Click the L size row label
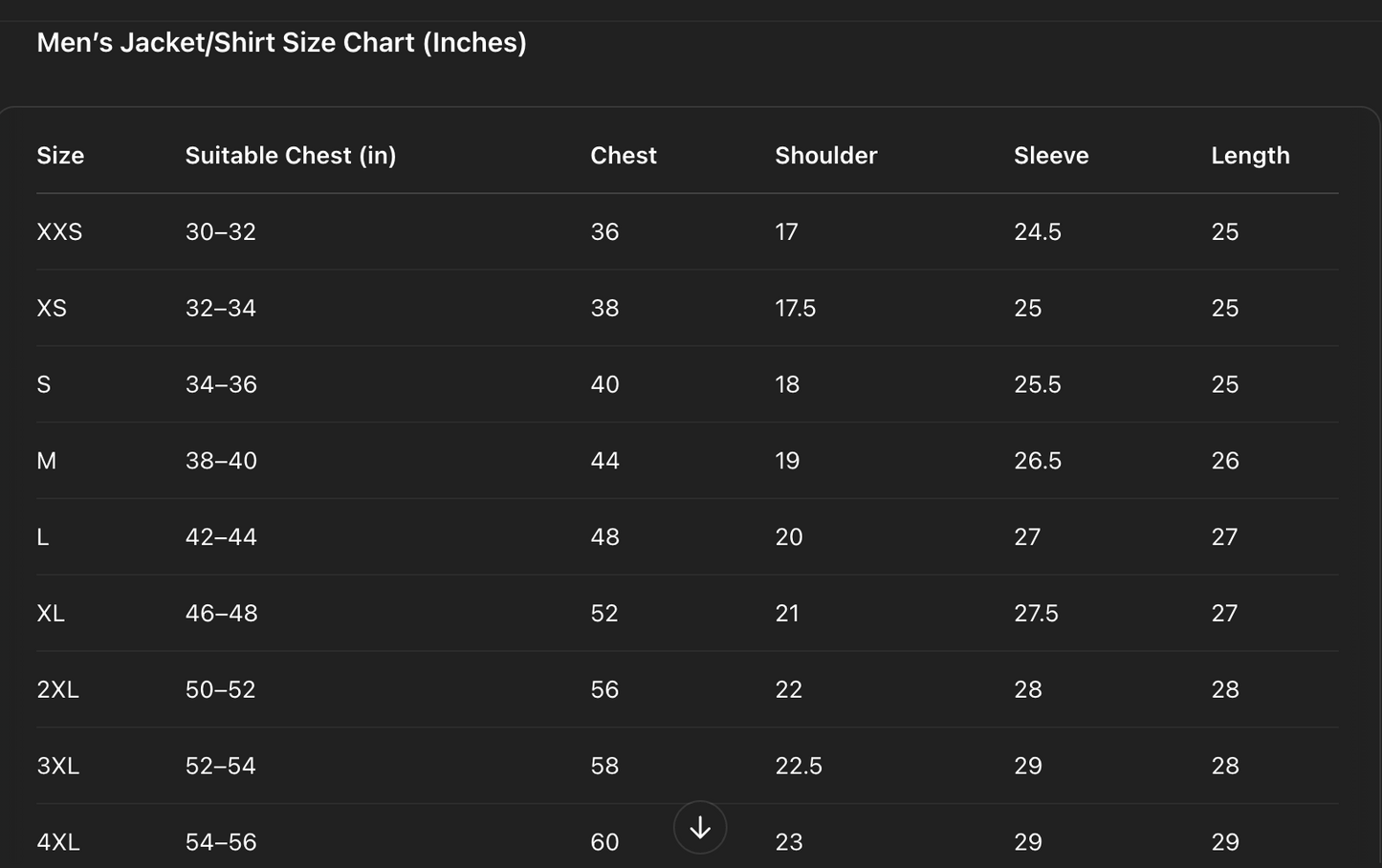 (x=43, y=537)
